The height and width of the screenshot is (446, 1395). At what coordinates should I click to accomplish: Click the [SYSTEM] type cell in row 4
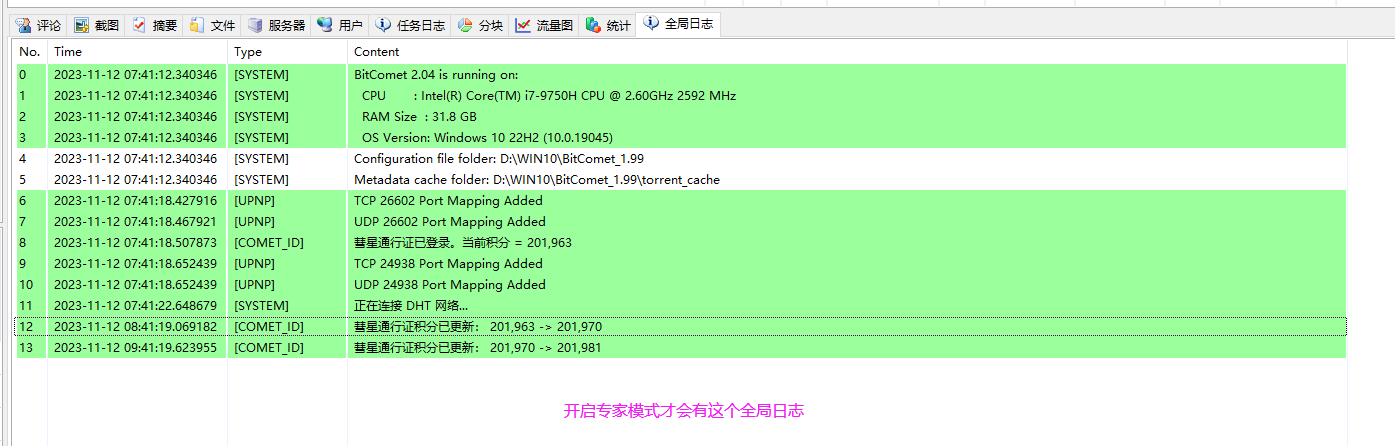pos(261,159)
